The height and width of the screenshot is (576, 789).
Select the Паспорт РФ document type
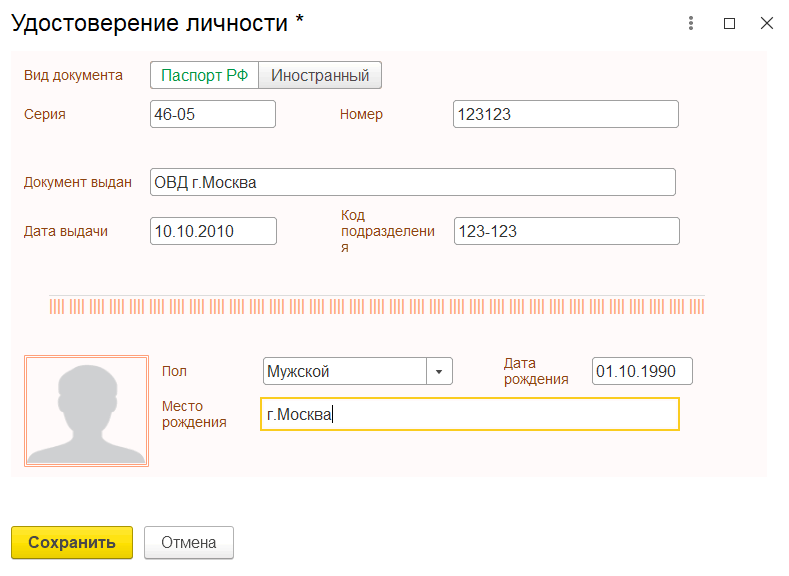(x=204, y=75)
